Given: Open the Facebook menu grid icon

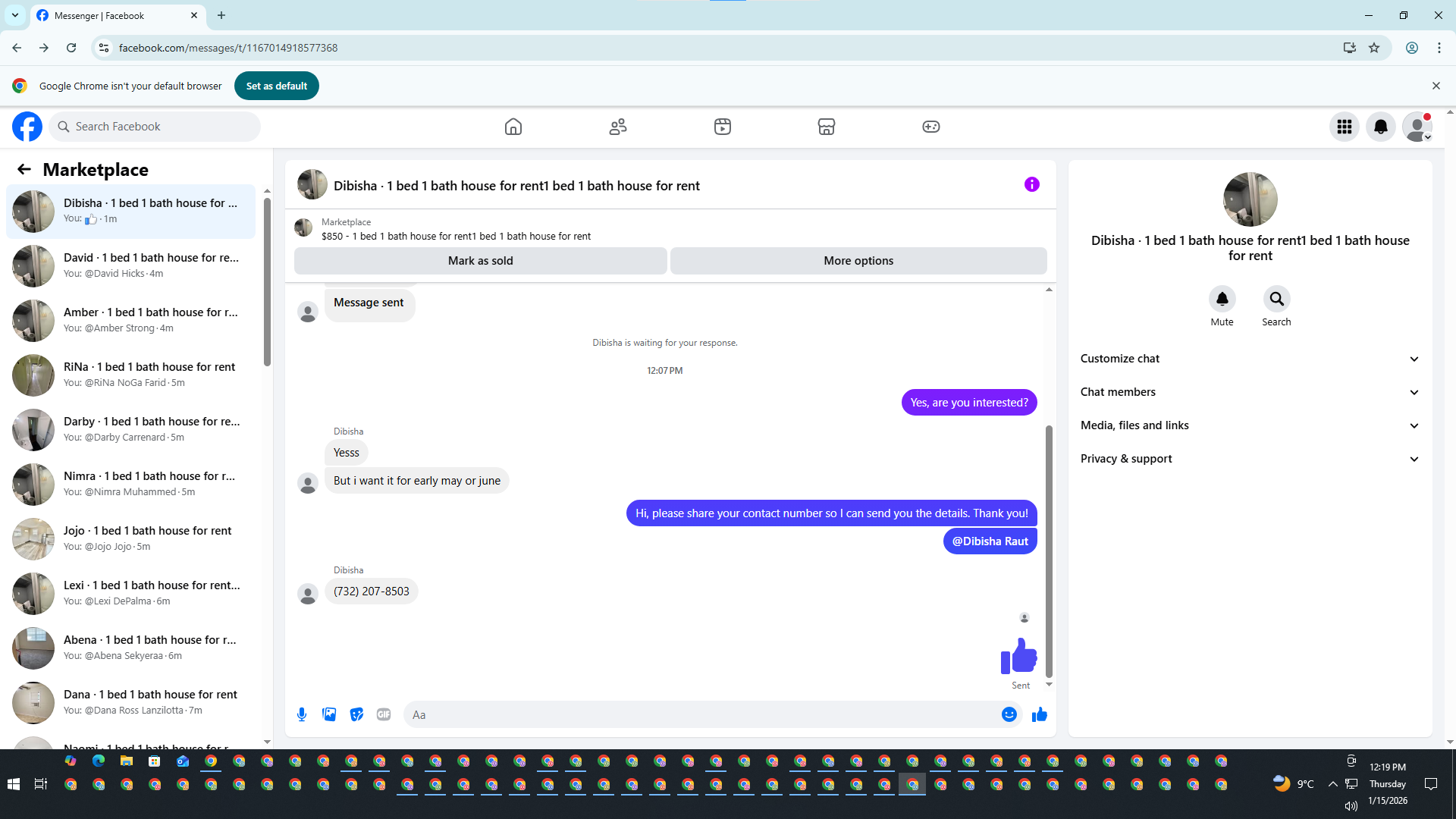Looking at the screenshot, I should click(1345, 127).
